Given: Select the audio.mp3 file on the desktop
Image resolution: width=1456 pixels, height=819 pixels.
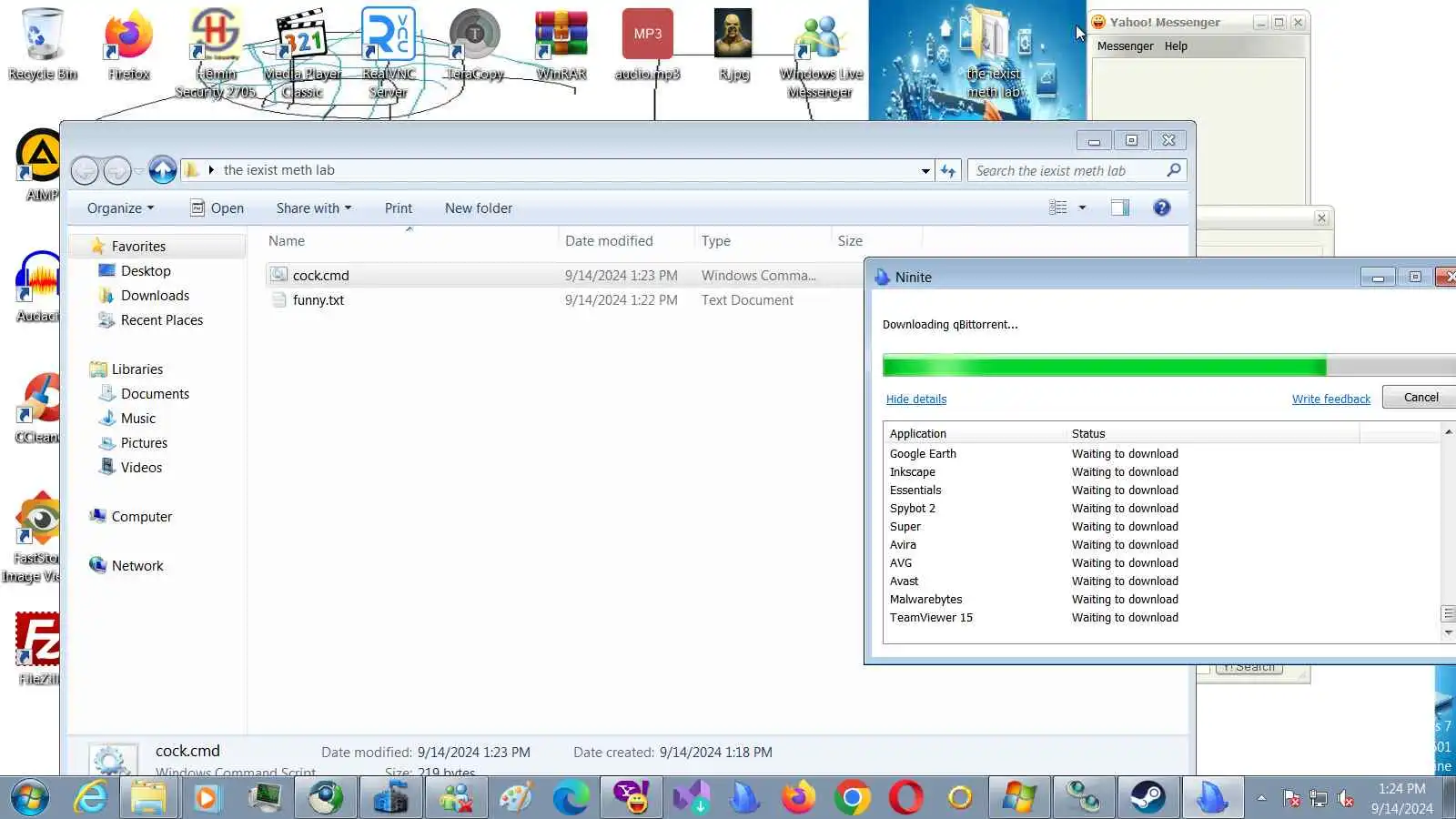Looking at the screenshot, I should pos(647,44).
